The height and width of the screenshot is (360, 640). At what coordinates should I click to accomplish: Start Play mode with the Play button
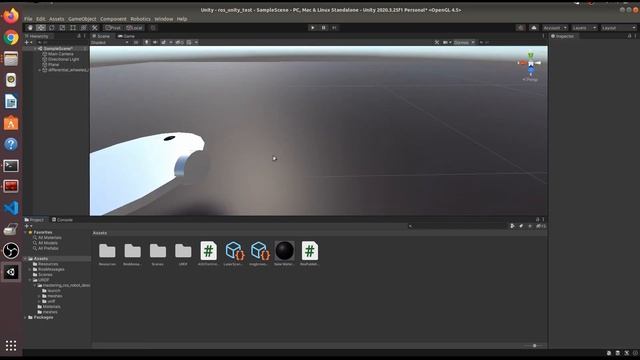[313, 28]
